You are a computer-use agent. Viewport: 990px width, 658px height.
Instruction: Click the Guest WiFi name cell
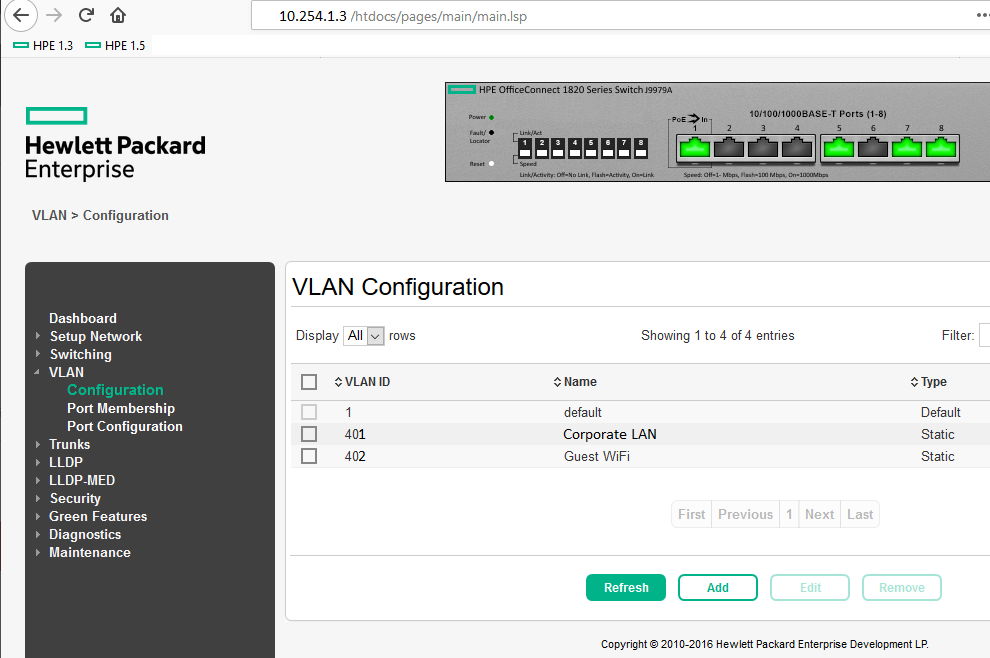pyautogui.click(x=597, y=456)
